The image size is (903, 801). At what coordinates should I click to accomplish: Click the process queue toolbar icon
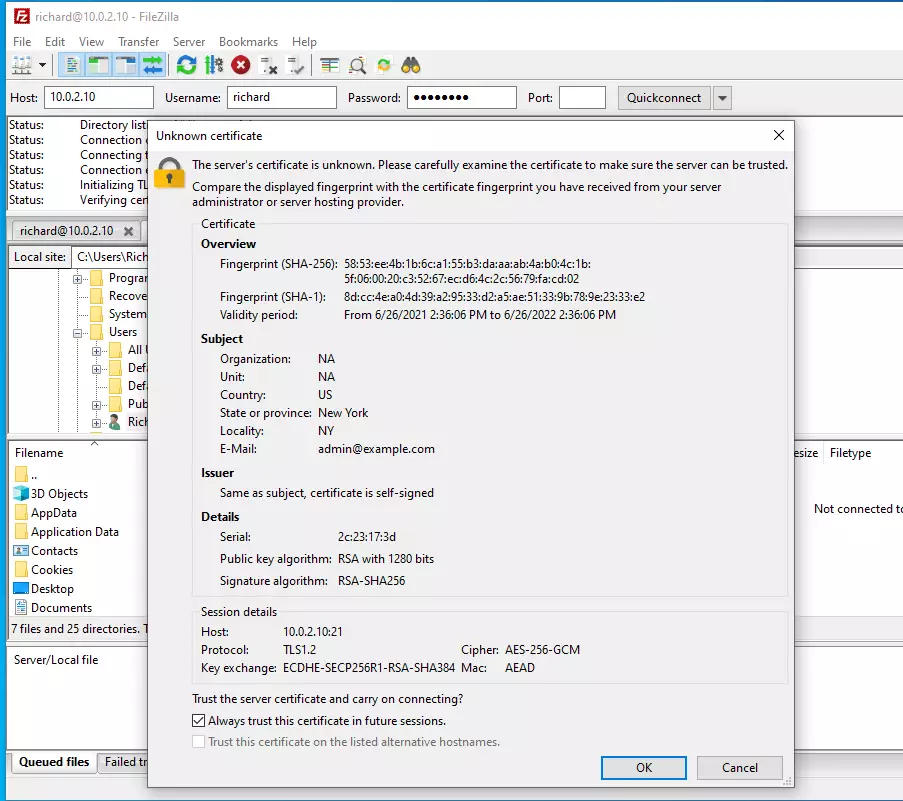click(x=214, y=66)
